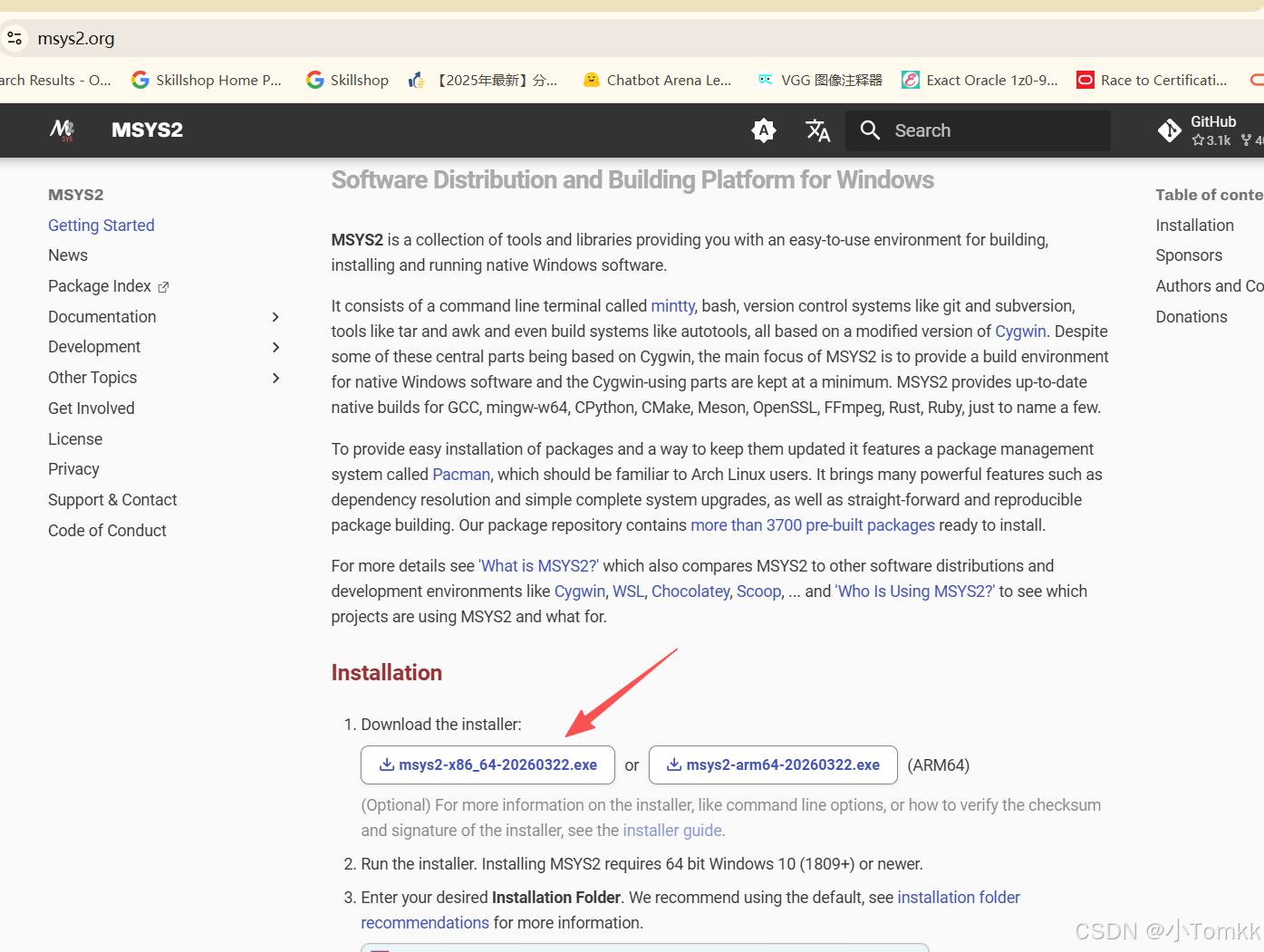Open the Exact Oracle 1z0-9 bookmark
The width and height of the screenshot is (1264, 952).
979,80
